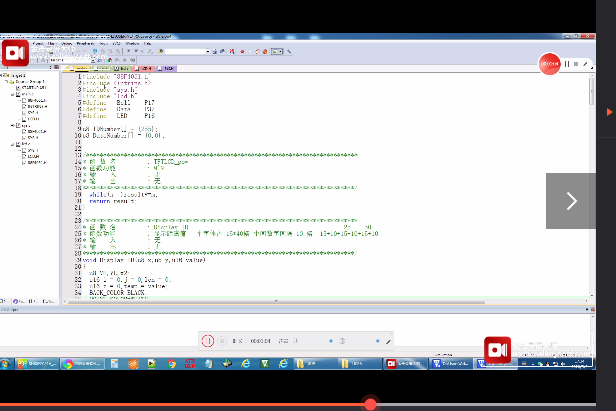Switch to the active yellow editor tab
The image size is (616, 411).
[x=77, y=69]
